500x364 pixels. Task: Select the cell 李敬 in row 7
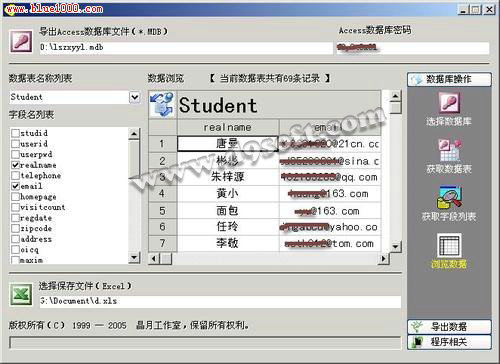tap(228, 243)
